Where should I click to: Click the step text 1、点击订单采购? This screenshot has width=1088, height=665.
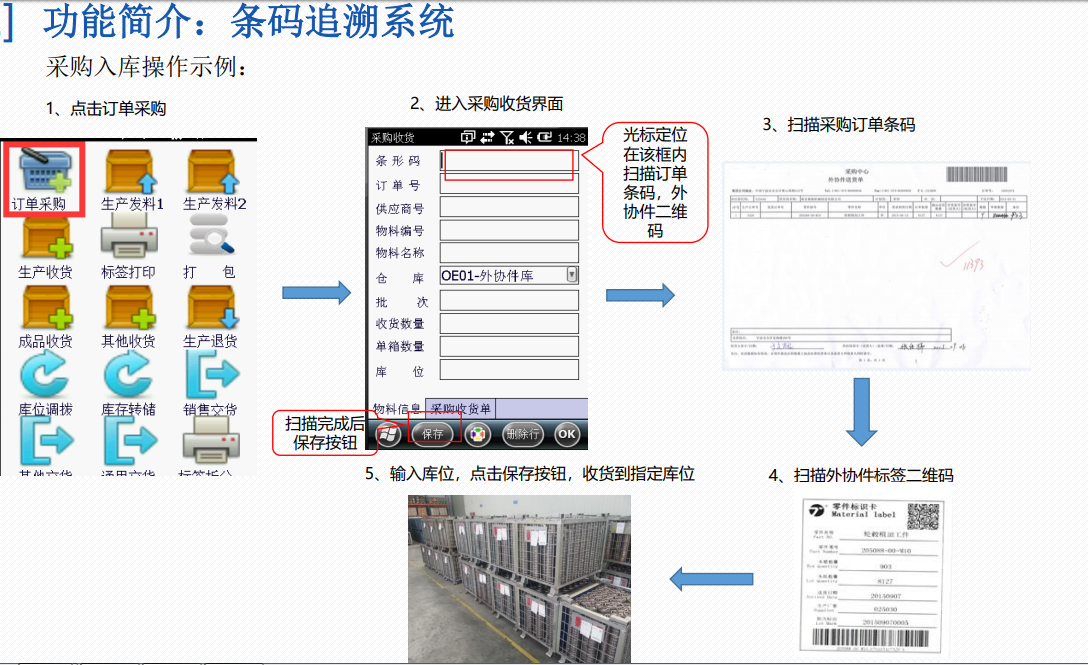[106, 109]
